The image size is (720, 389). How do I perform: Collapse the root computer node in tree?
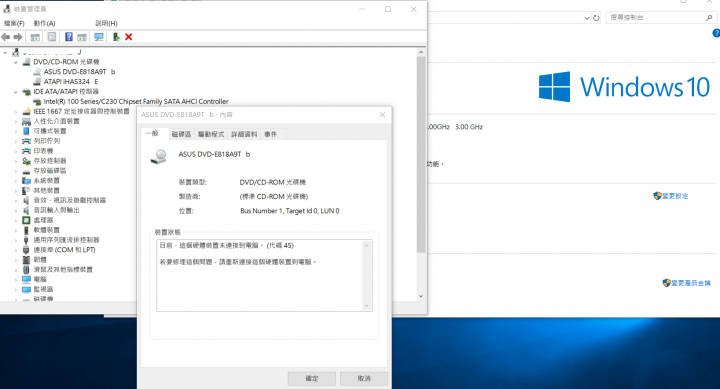coord(6,52)
